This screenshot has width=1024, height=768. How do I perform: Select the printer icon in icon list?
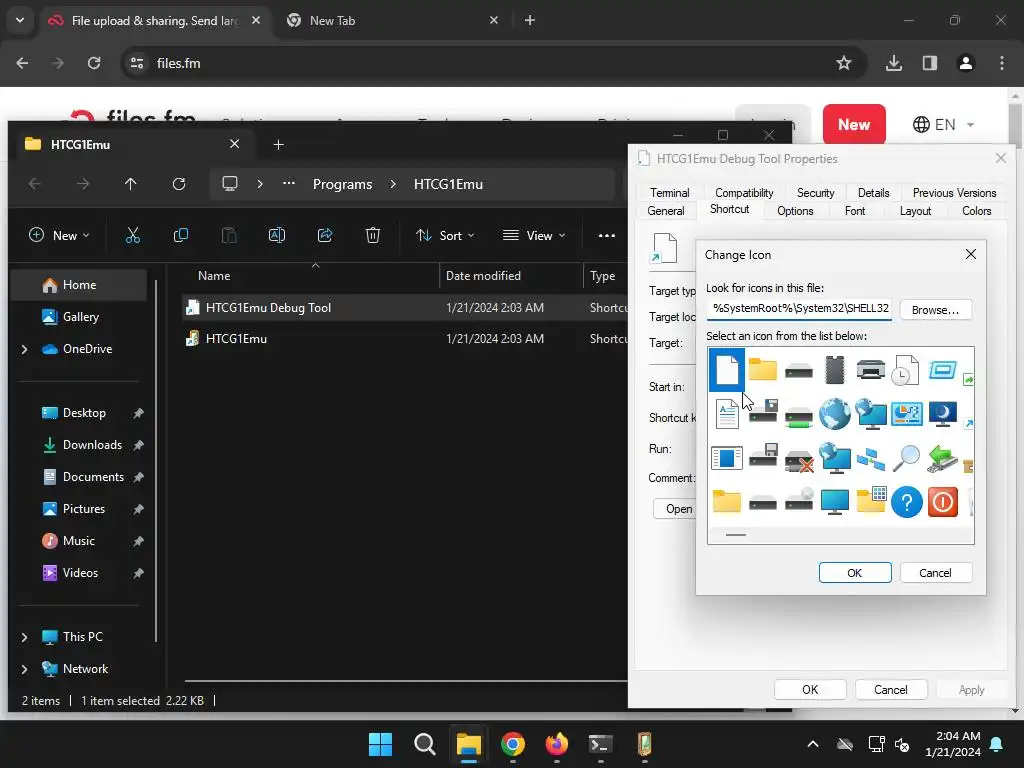[x=871, y=370]
